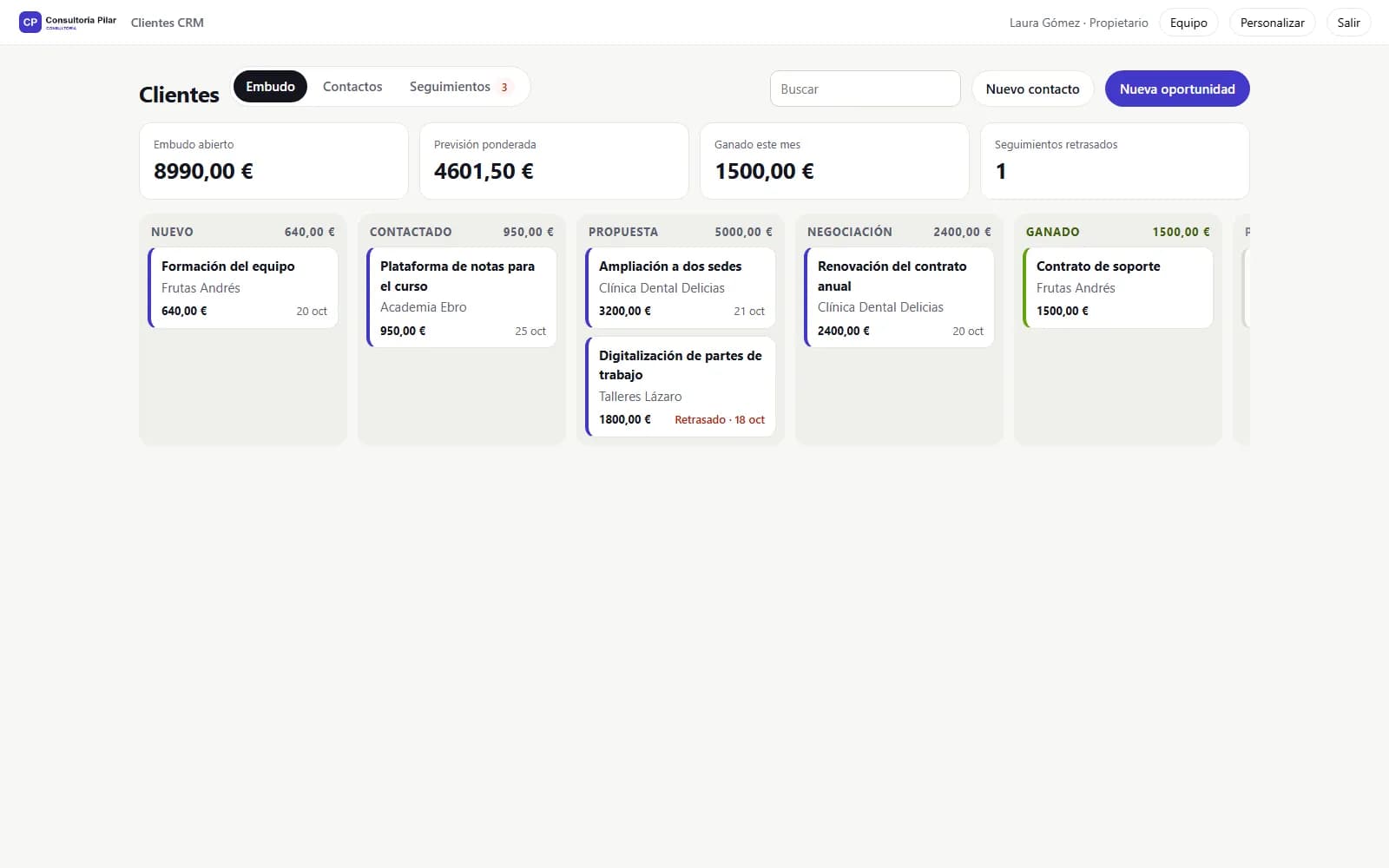Open the Equipo page
1389x868 pixels.
pyautogui.click(x=1188, y=23)
